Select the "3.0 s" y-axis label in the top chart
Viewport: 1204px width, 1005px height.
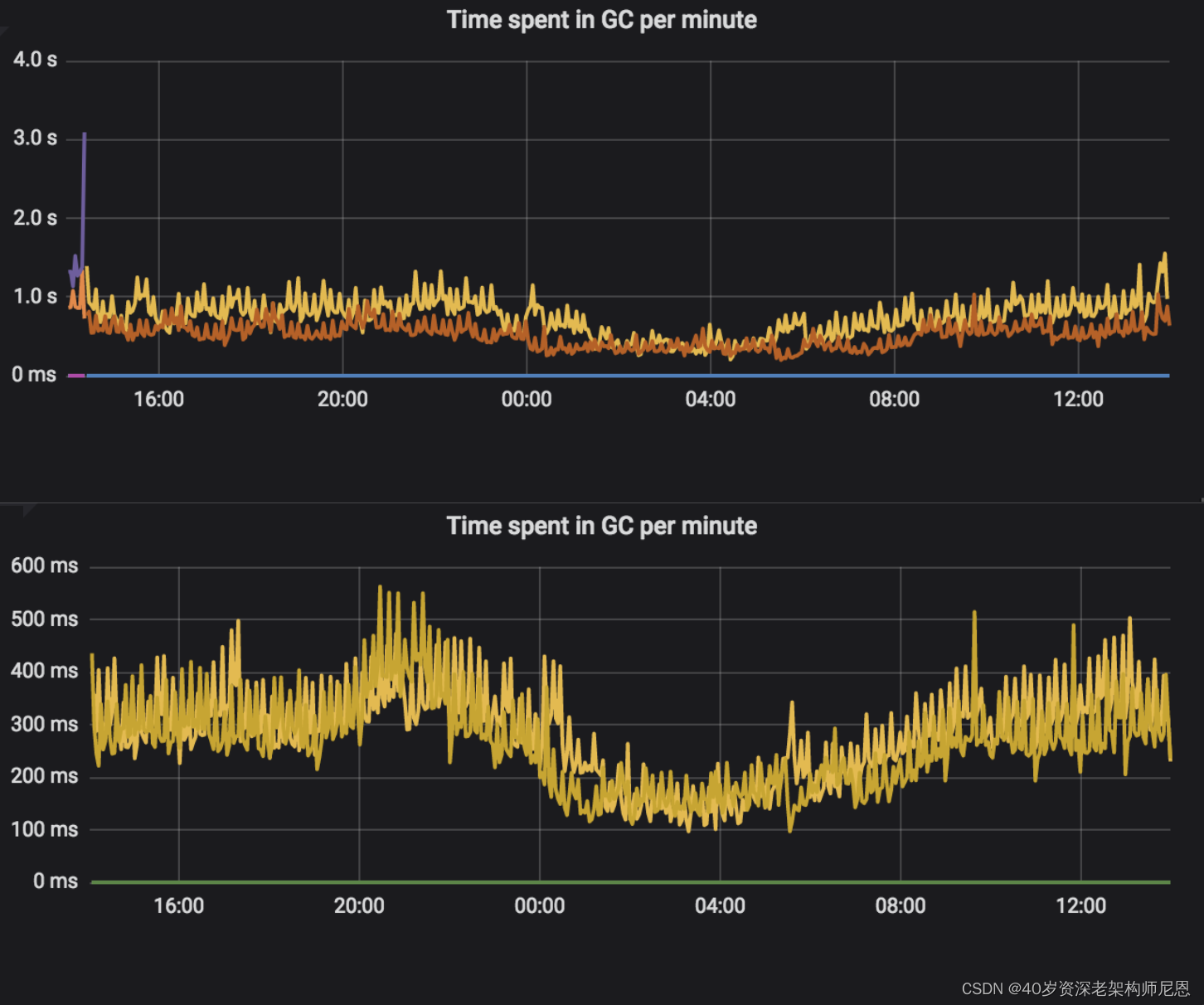[x=35, y=138]
